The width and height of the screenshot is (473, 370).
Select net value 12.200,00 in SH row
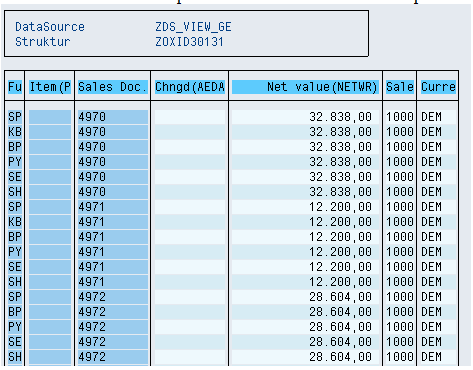pyautogui.click(x=305, y=282)
